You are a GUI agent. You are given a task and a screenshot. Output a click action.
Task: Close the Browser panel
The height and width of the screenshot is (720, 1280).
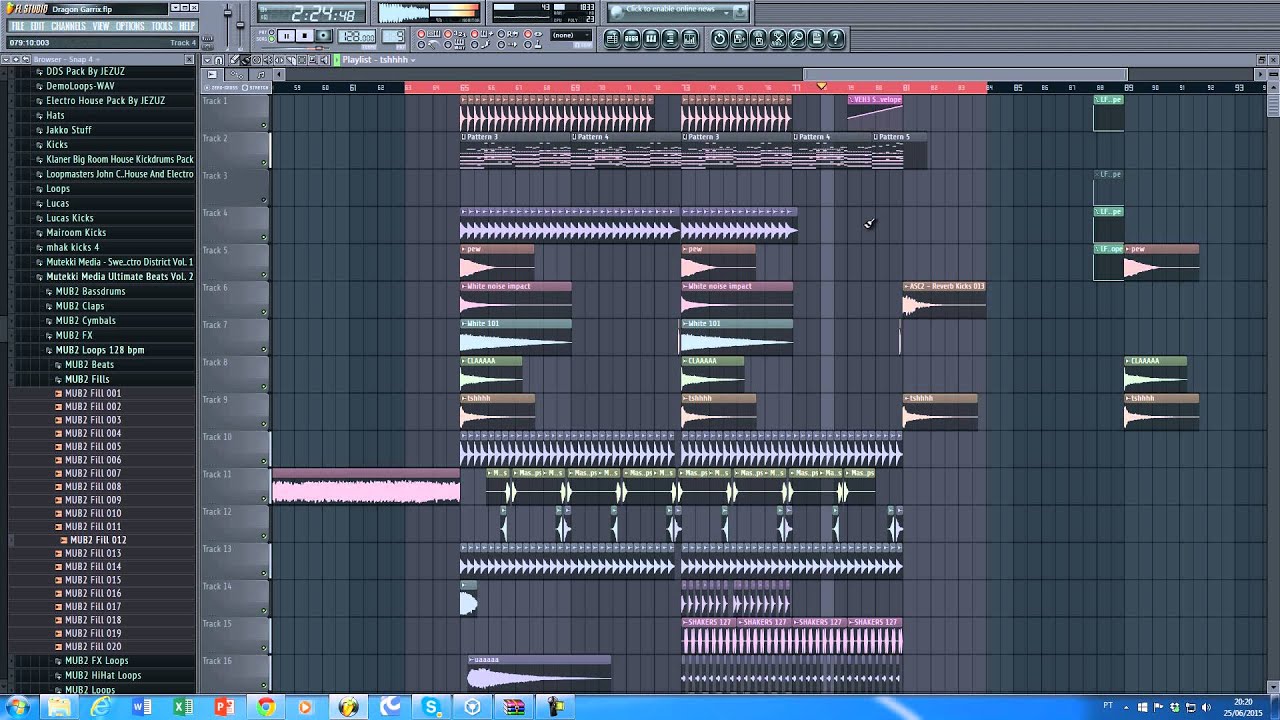(x=189, y=59)
